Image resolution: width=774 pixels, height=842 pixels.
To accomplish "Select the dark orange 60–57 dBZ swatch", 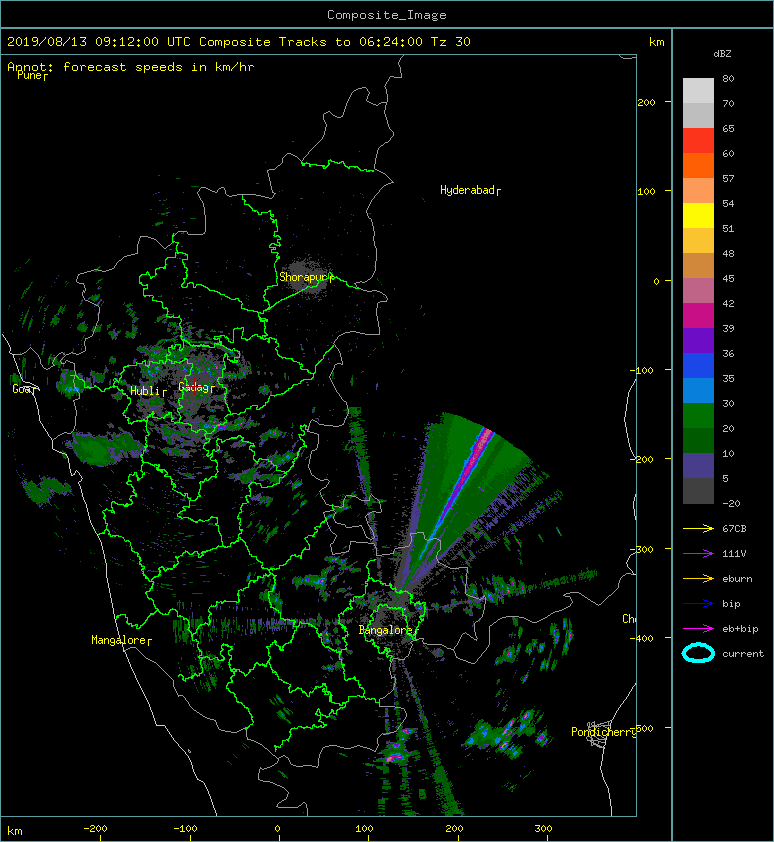I will 698,165.
